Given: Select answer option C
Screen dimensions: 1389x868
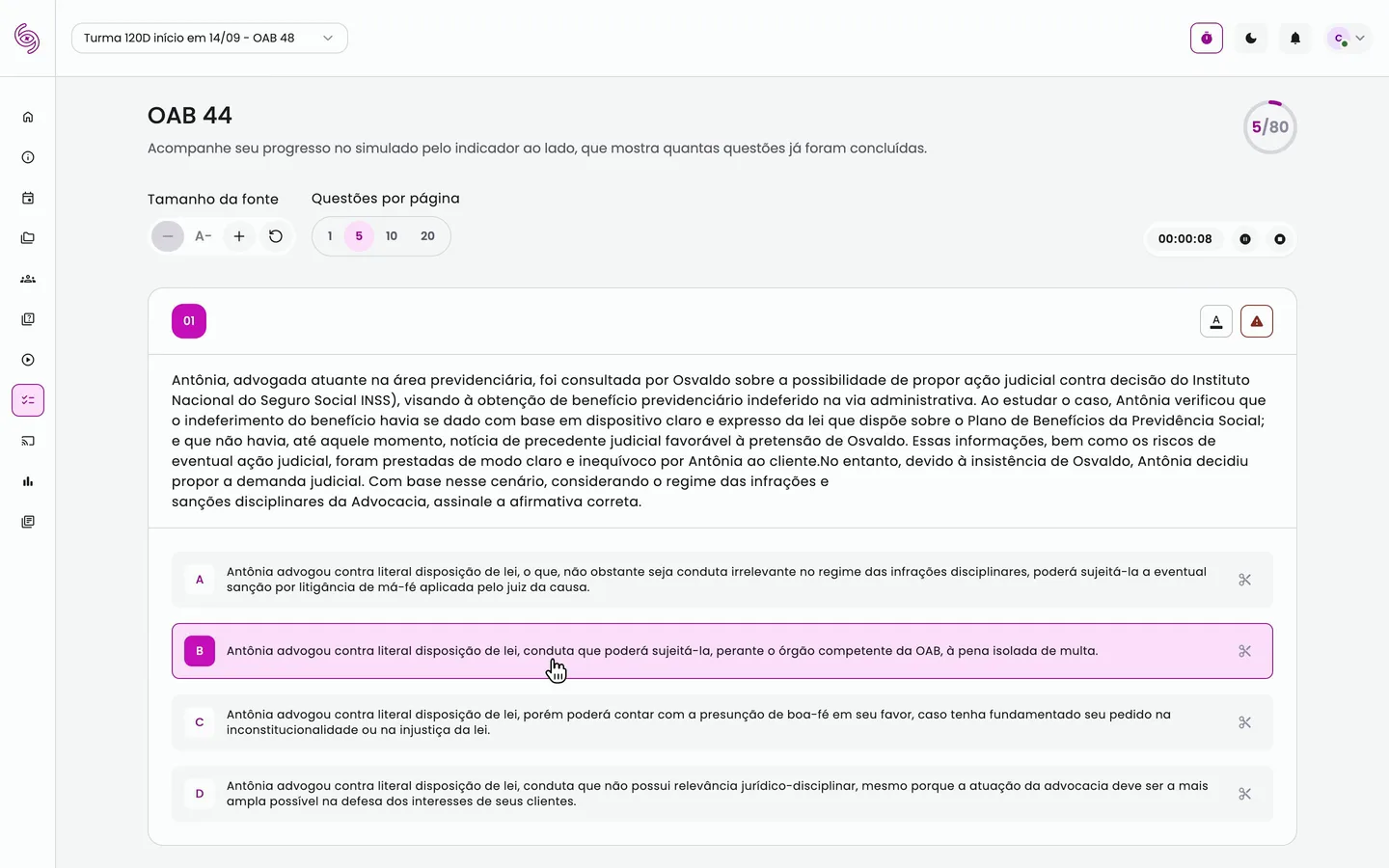Looking at the screenshot, I should click(722, 722).
